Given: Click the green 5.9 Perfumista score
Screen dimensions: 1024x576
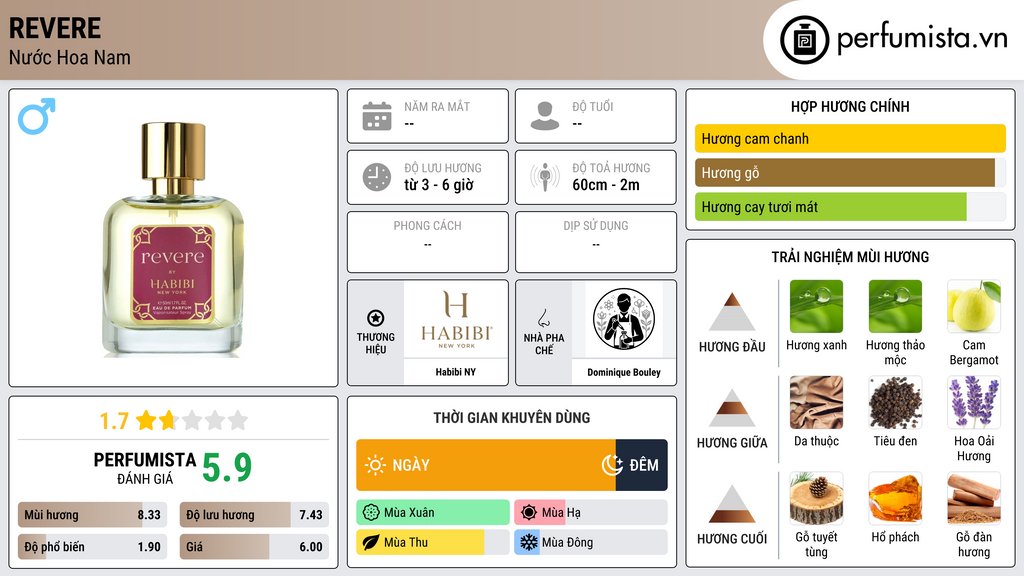Looking at the screenshot, I should coord(227,467).
